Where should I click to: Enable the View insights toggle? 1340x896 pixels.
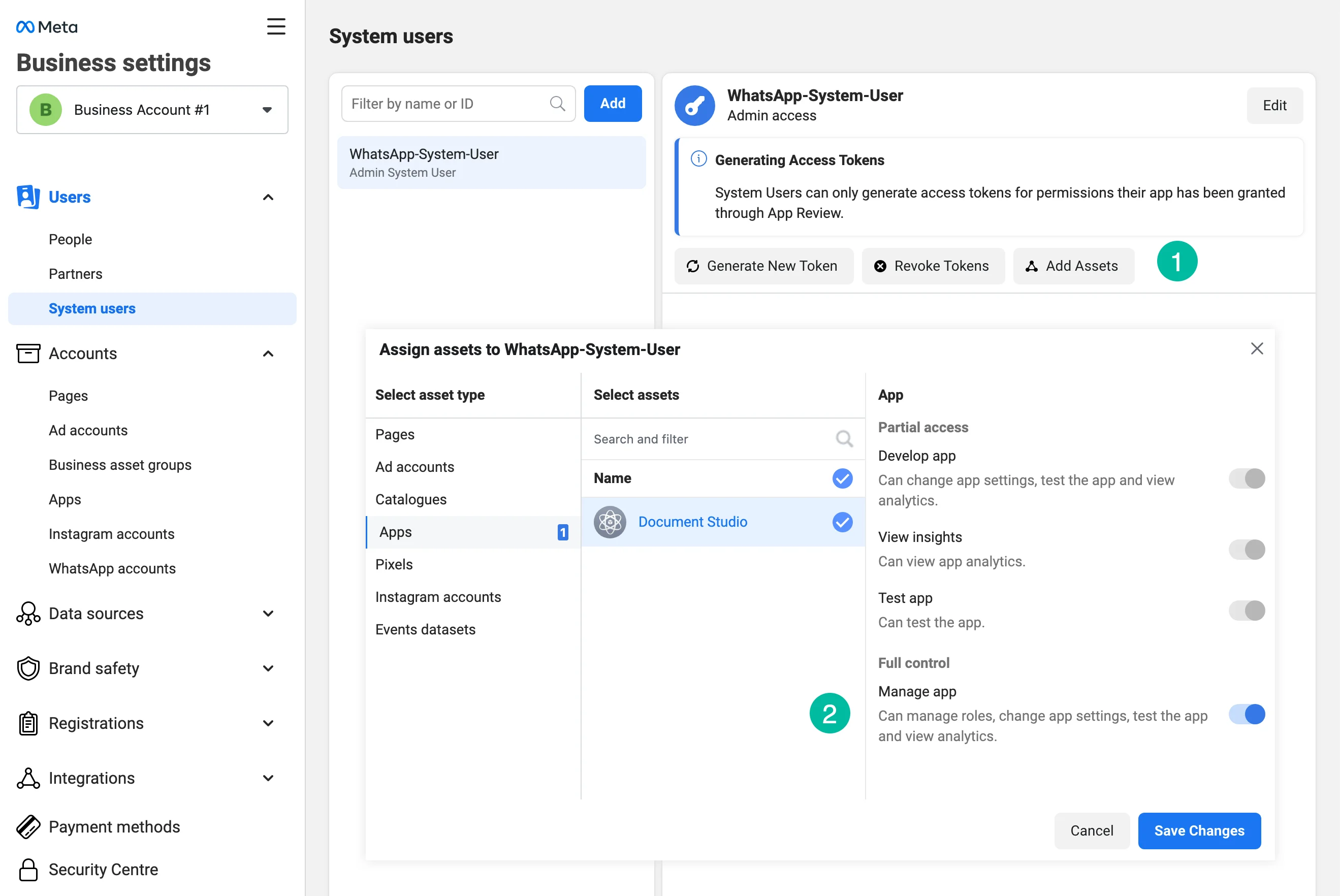[x=1247, y=549]
